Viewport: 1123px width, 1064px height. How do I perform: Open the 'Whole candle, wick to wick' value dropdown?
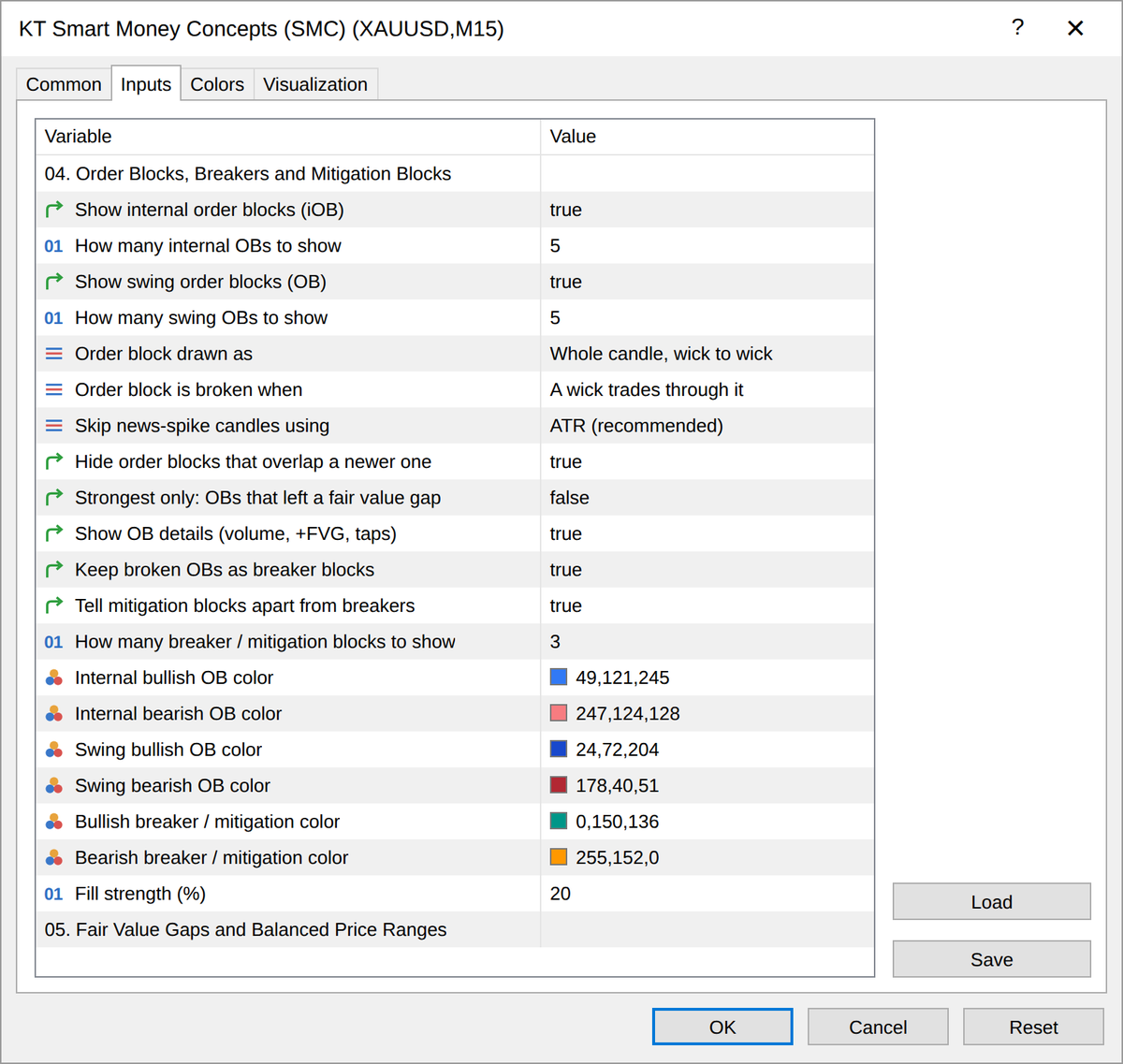(x=707, y=354)
